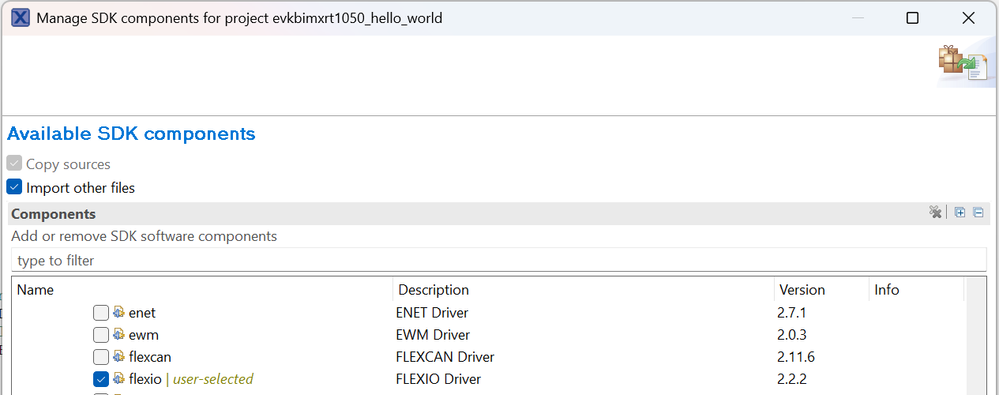Click the app icon in title bar
999x395 pixels.
point(20,18)
